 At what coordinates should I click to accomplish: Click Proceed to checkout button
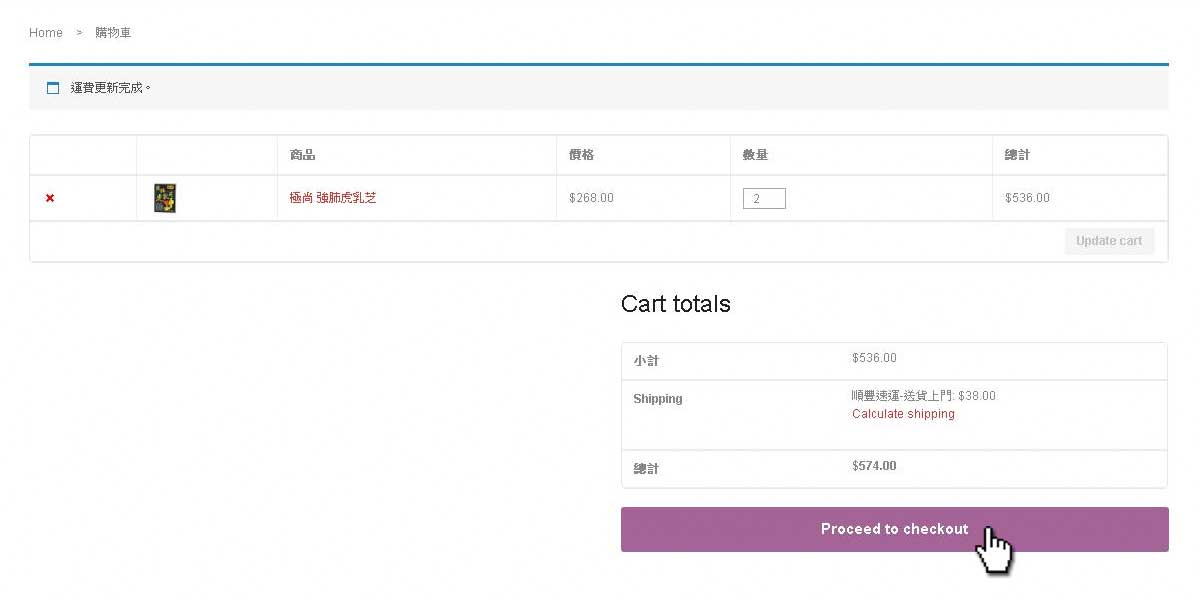894,529
